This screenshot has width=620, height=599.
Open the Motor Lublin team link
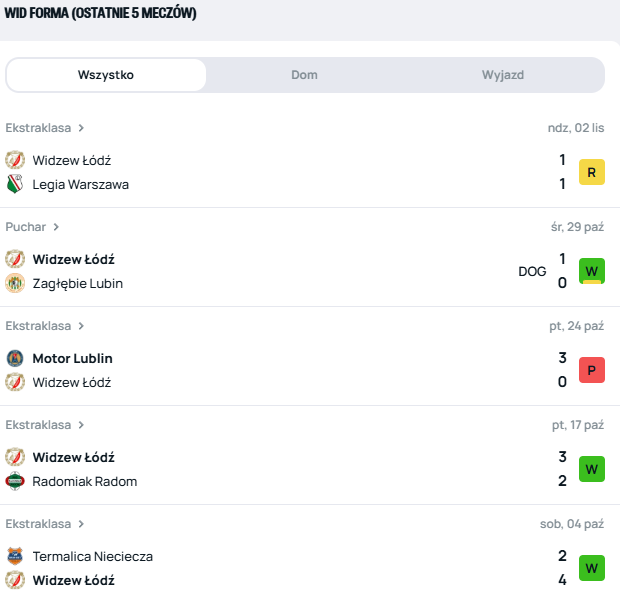[72, 358]
